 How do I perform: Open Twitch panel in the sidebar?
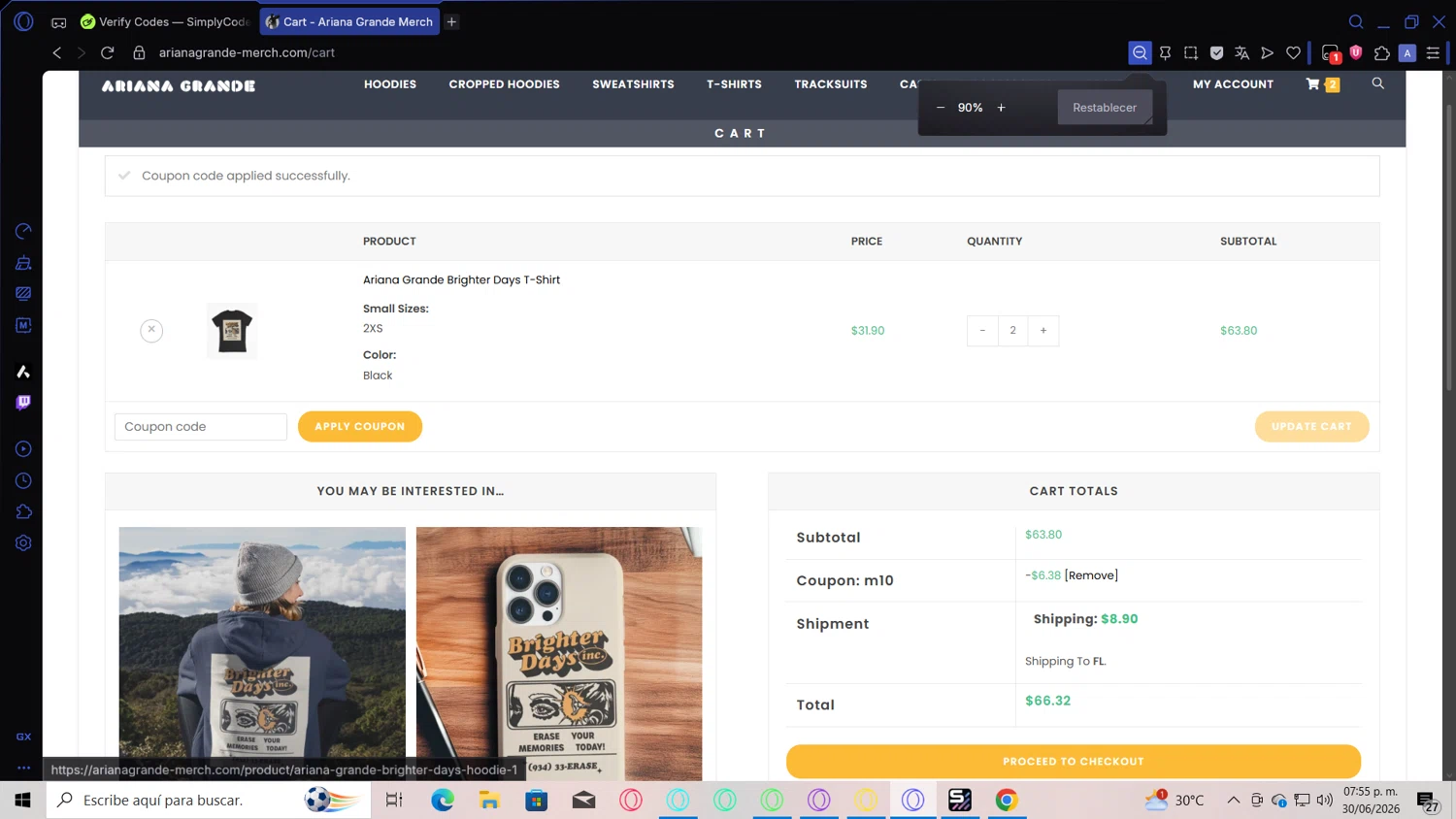click(23, 403)
